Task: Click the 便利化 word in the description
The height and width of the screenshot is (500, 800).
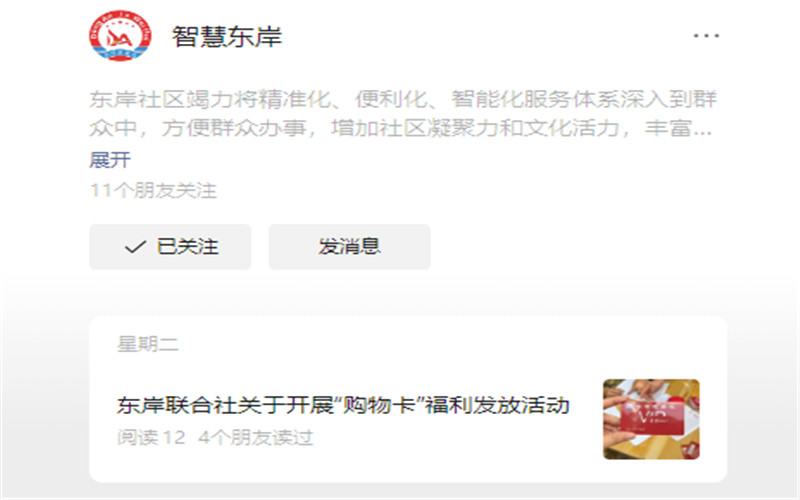Action: (391, 99)
